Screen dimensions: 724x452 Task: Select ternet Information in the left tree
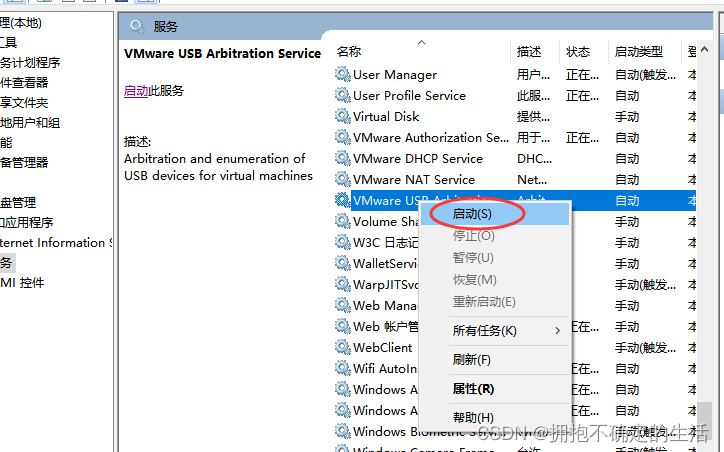[56, 243]
